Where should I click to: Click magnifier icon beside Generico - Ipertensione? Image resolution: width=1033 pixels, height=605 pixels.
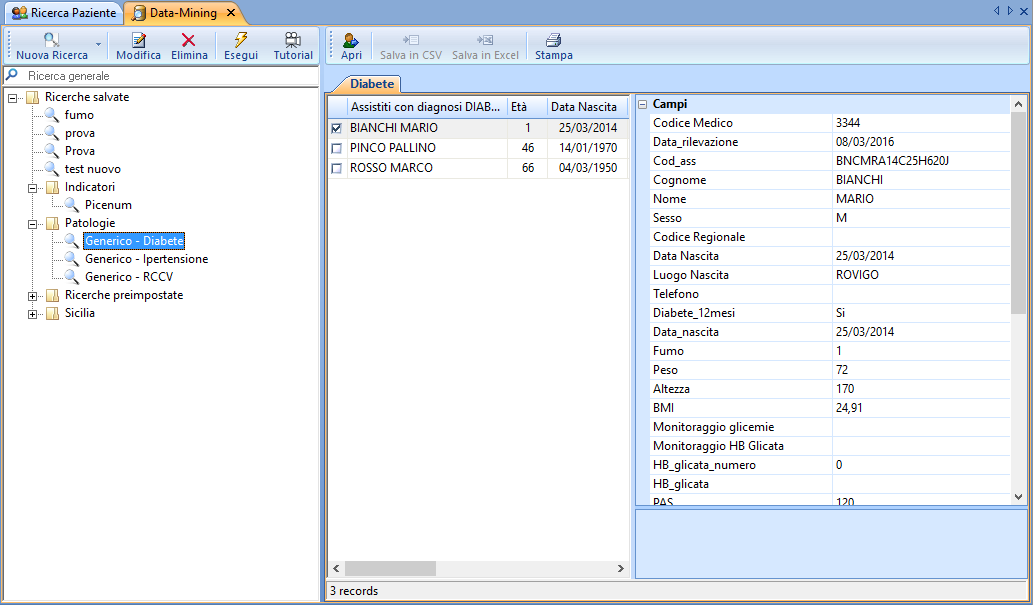coord(71,259)
